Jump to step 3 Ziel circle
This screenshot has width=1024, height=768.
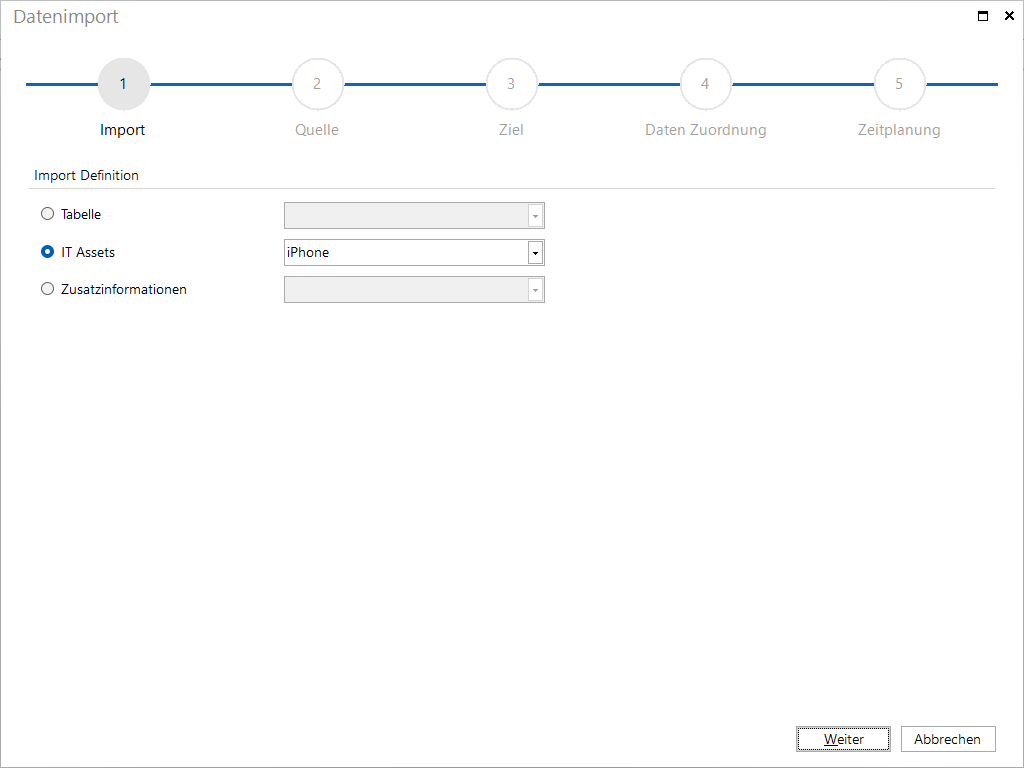(x=511, y=84)
